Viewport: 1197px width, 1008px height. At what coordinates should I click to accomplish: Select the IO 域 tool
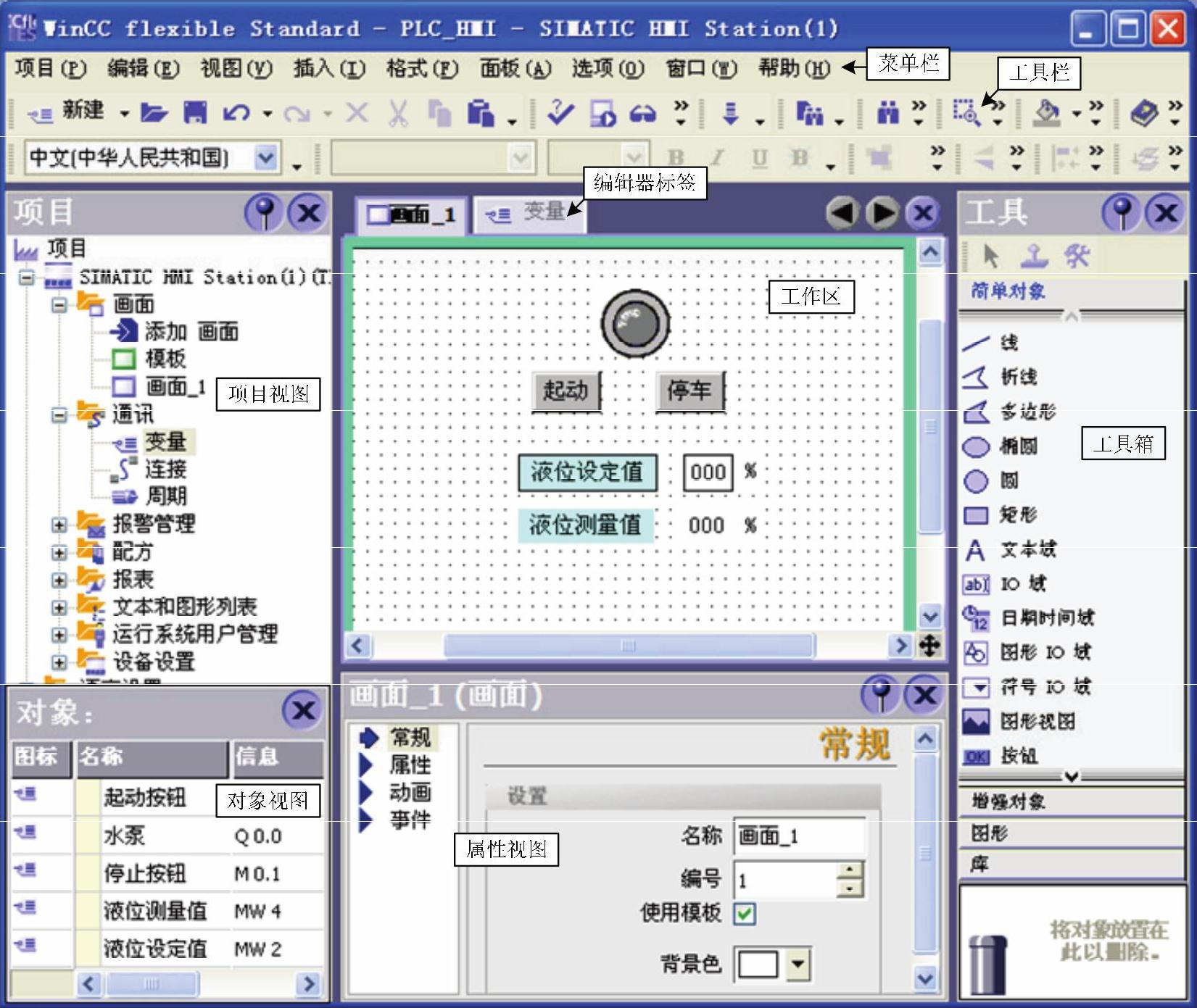pyautogui.click(x=1005, y=583)
